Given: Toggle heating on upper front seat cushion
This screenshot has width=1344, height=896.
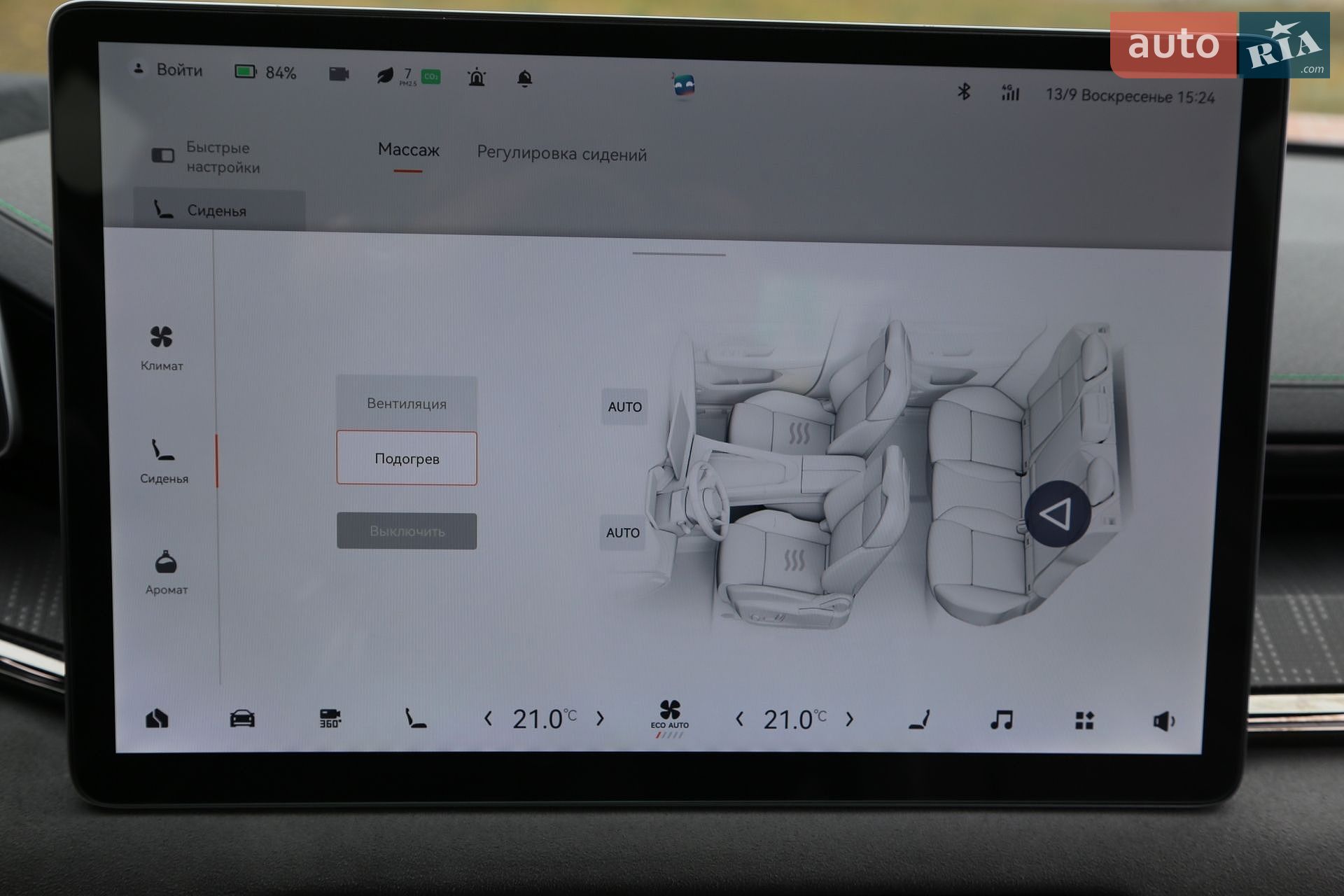Looking at the screenshot, I should 799,434.
